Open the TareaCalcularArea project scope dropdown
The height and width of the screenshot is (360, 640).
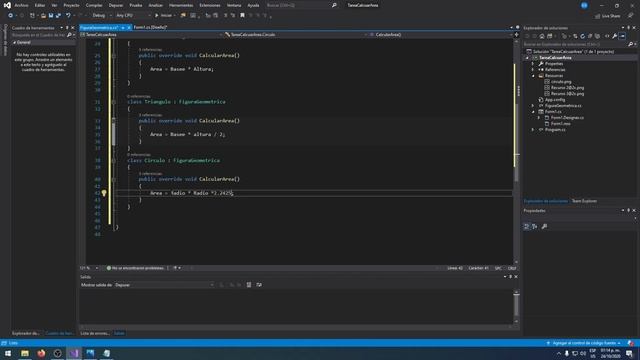[x=151, y=35]
